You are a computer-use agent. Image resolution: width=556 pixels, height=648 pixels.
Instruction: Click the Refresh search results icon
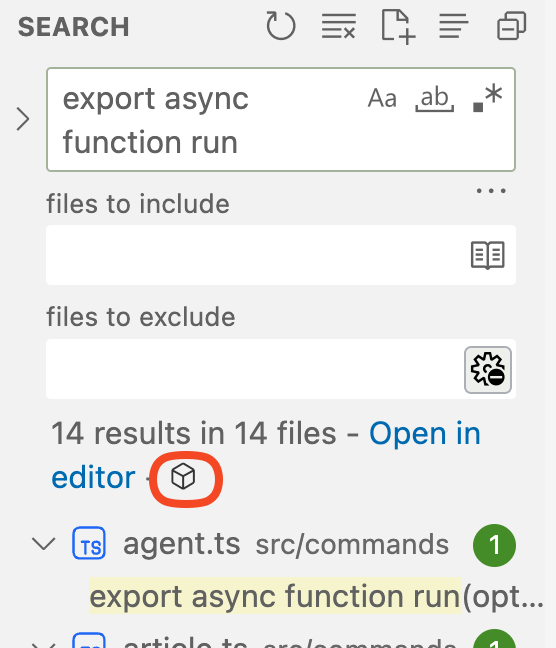tap(281, 26)
